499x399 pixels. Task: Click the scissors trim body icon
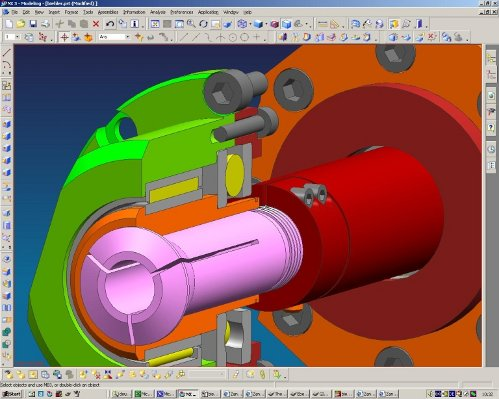point(295,37)
